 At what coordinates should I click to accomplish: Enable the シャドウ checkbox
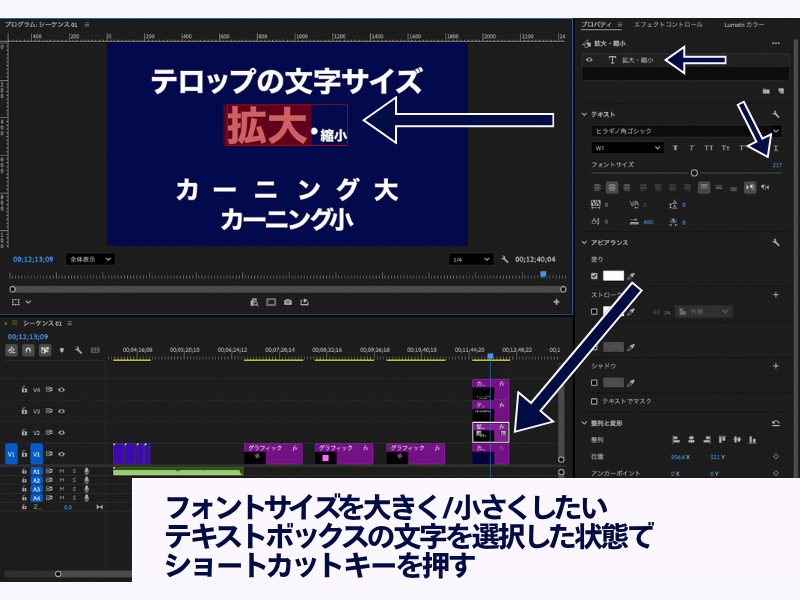pyautogui.click(x=595, y=382)
